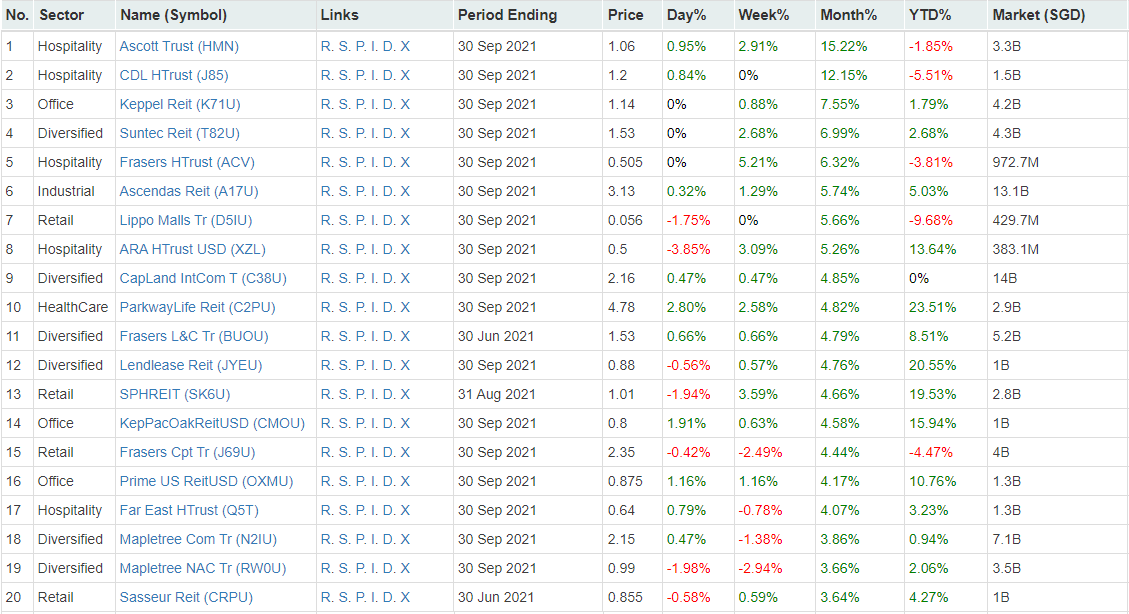Open Sasseur Reit (CRPU) link
The width and height of the screenshot is (1129, 614).
point(186,597)
